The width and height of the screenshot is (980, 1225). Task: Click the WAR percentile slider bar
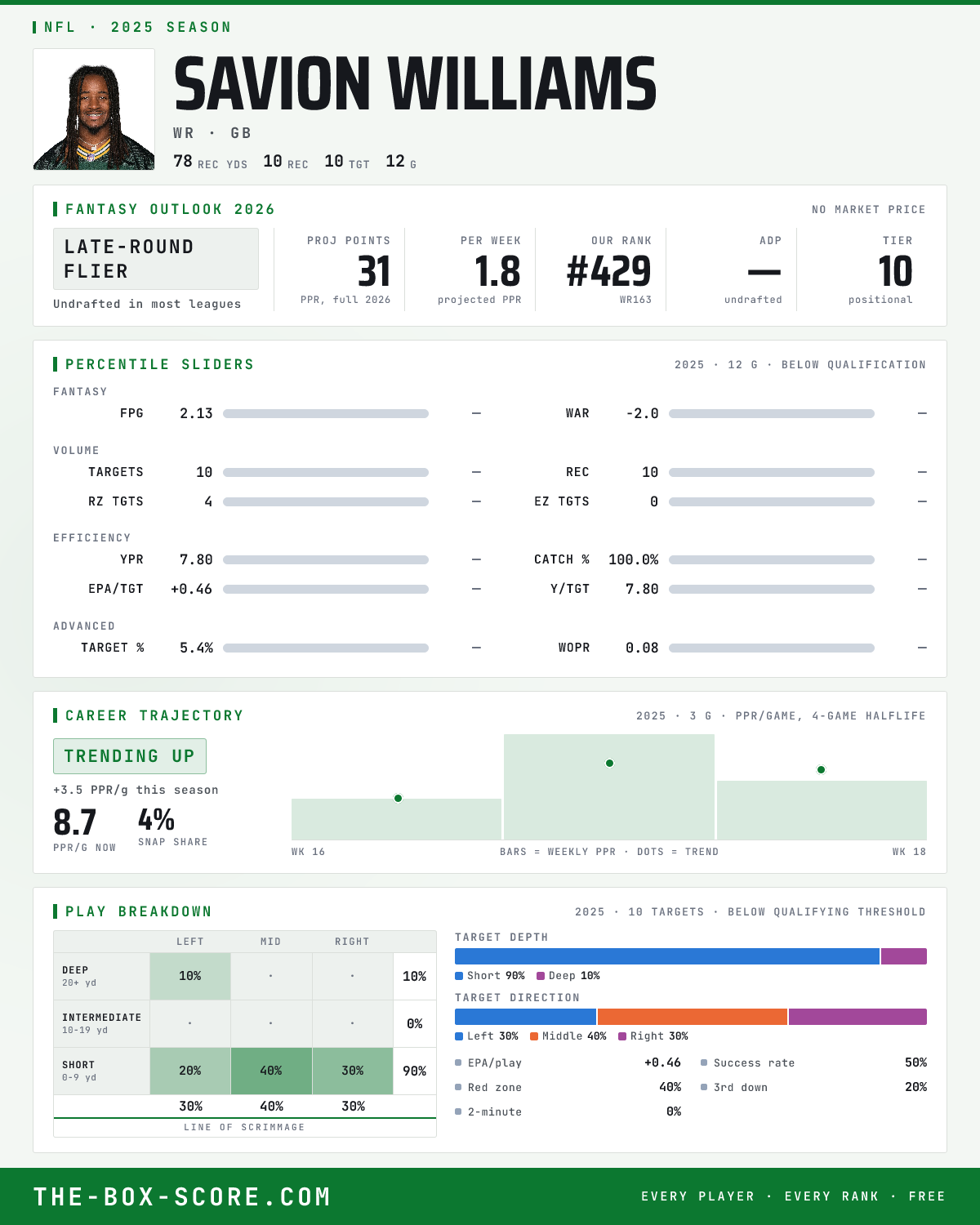[x=772, y=414]
